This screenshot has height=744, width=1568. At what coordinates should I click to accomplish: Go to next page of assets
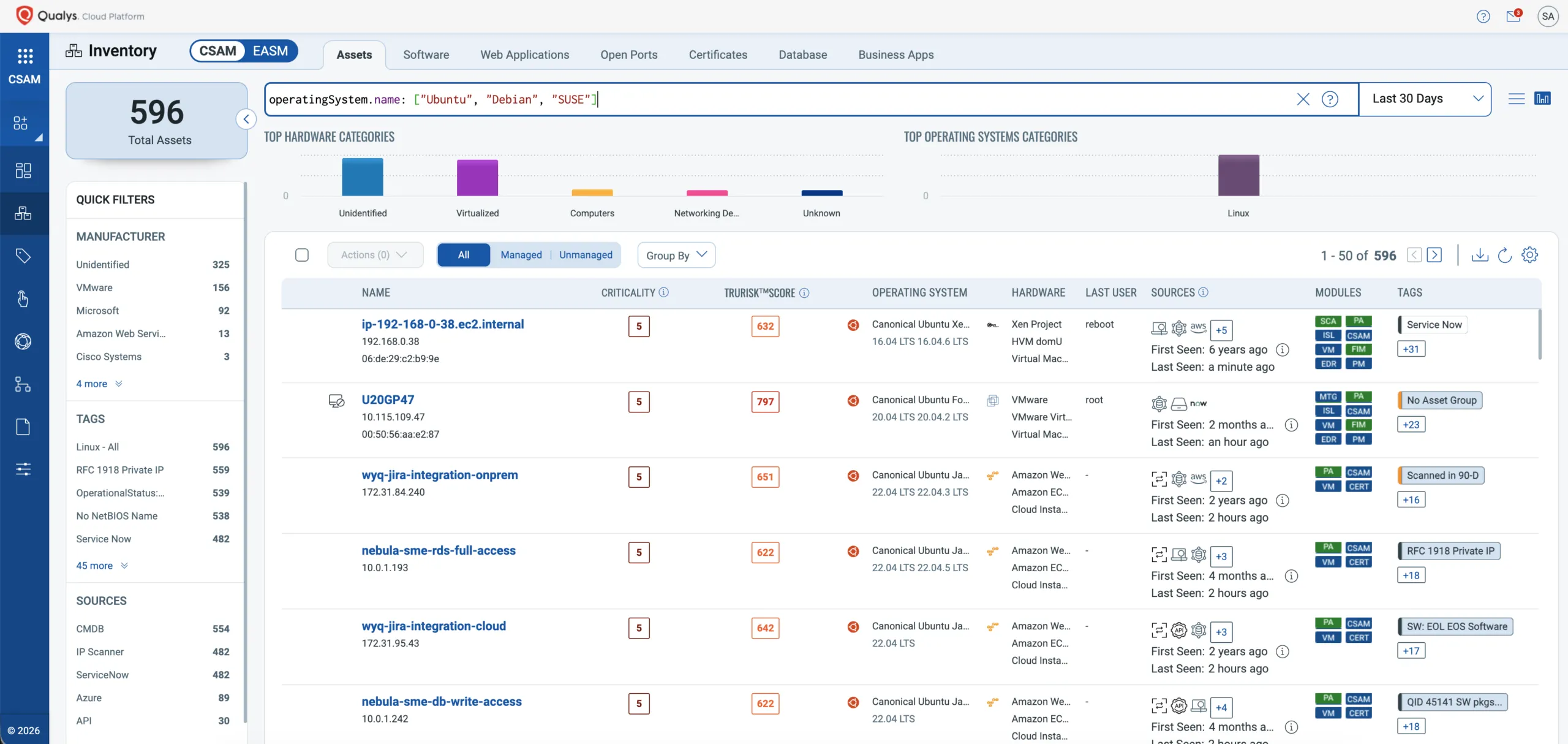point(1434,255)
